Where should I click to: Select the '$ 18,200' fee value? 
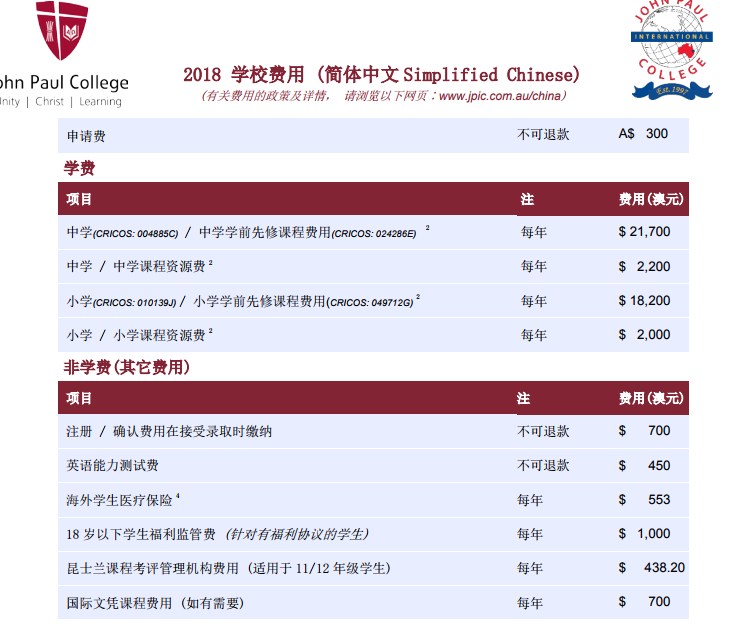click(x=644, y=301)
